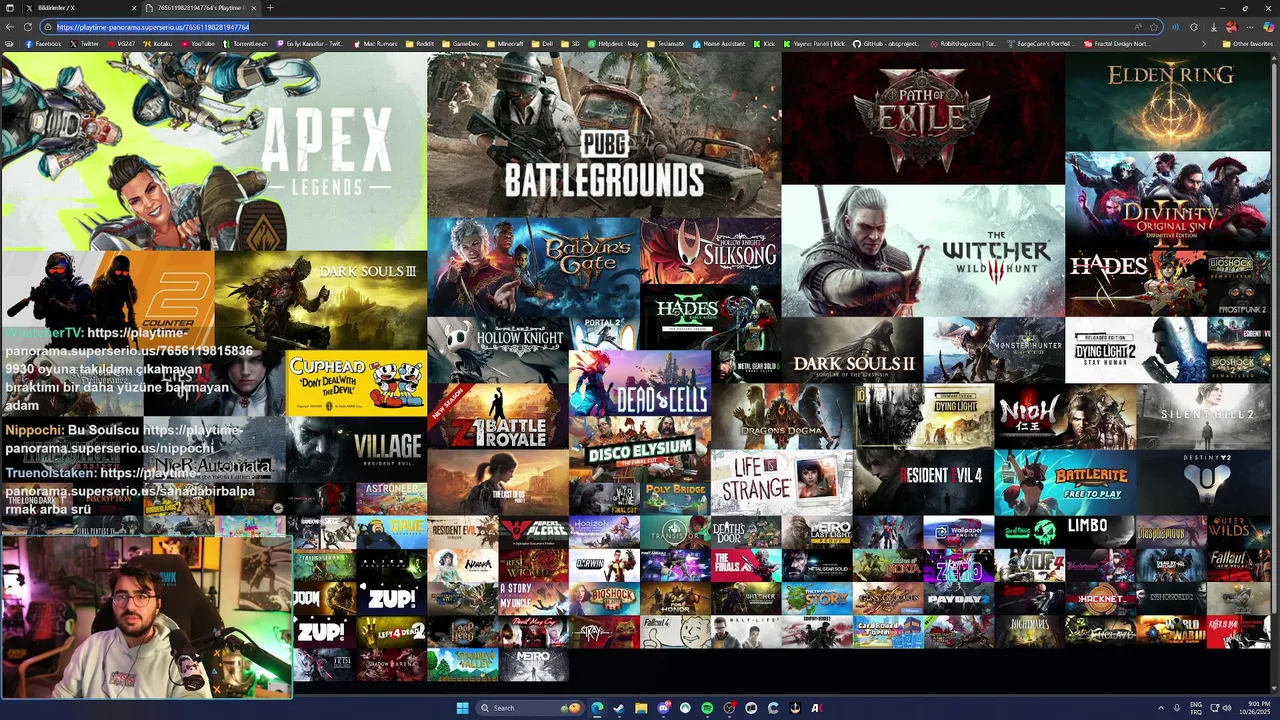The height and width of the screenshot is (720, 1280).
Task: Select the Life is Strange tile
Action: (782, 482)
